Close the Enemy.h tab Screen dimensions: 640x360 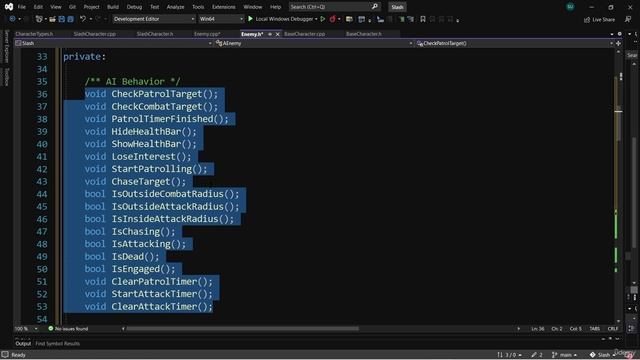click(278, 34)
